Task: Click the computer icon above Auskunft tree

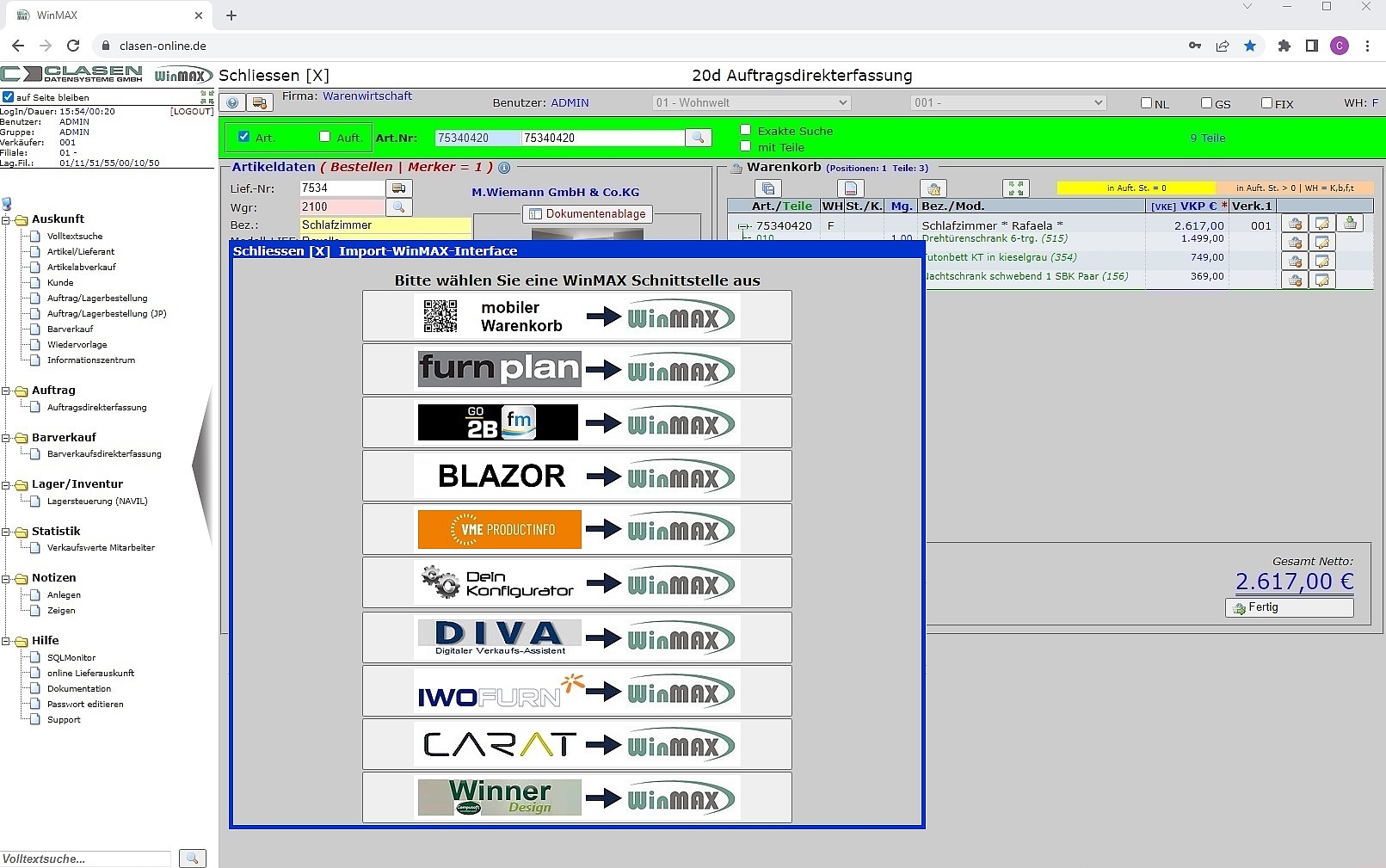Action: [x=7, y=204]
